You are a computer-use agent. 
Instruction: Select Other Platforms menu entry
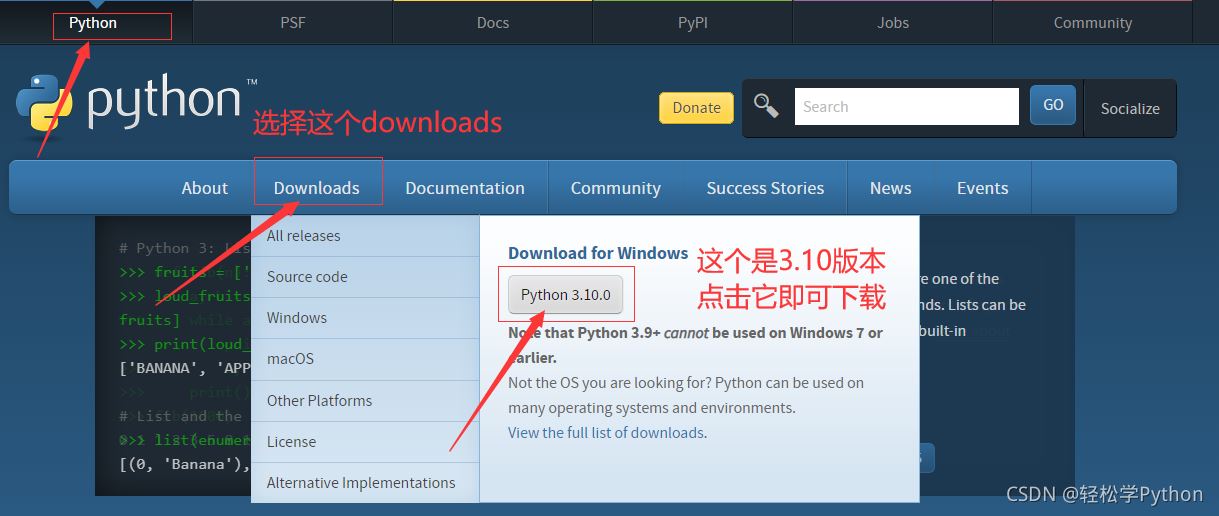click(x=319, y=401)
